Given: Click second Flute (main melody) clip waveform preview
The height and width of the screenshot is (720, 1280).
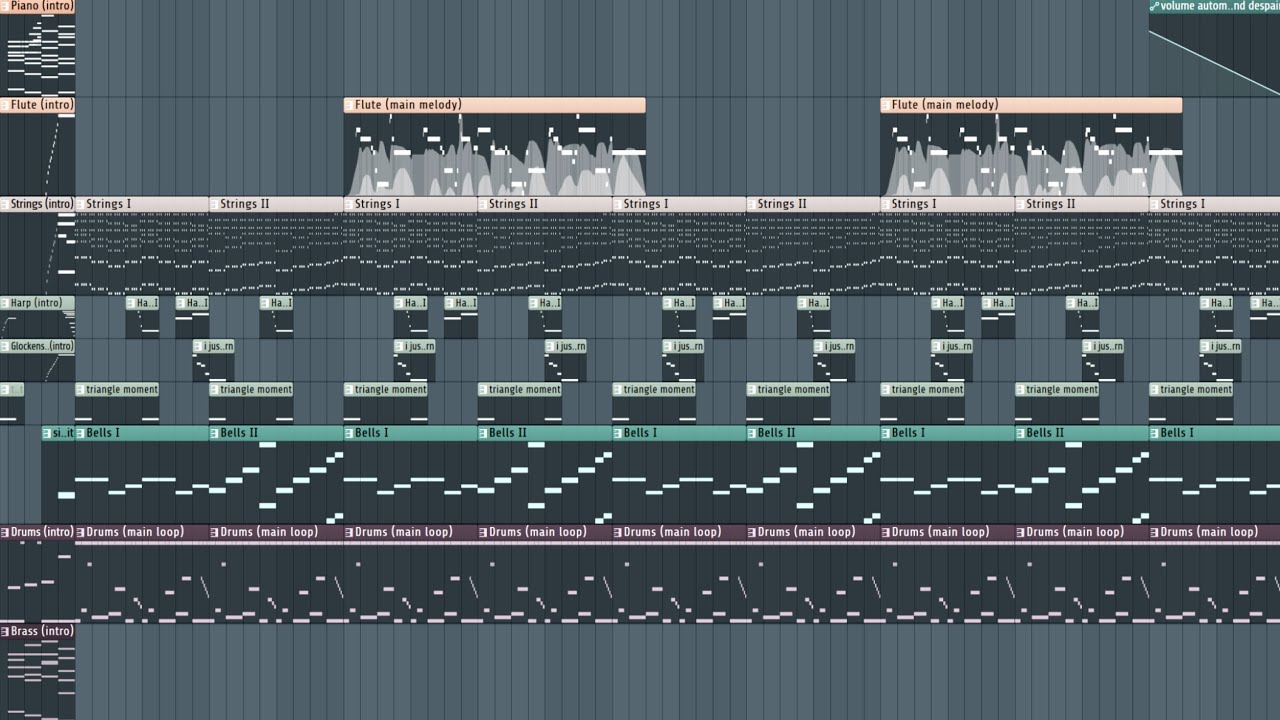Looking at the screenshot, I should 1031,154.
